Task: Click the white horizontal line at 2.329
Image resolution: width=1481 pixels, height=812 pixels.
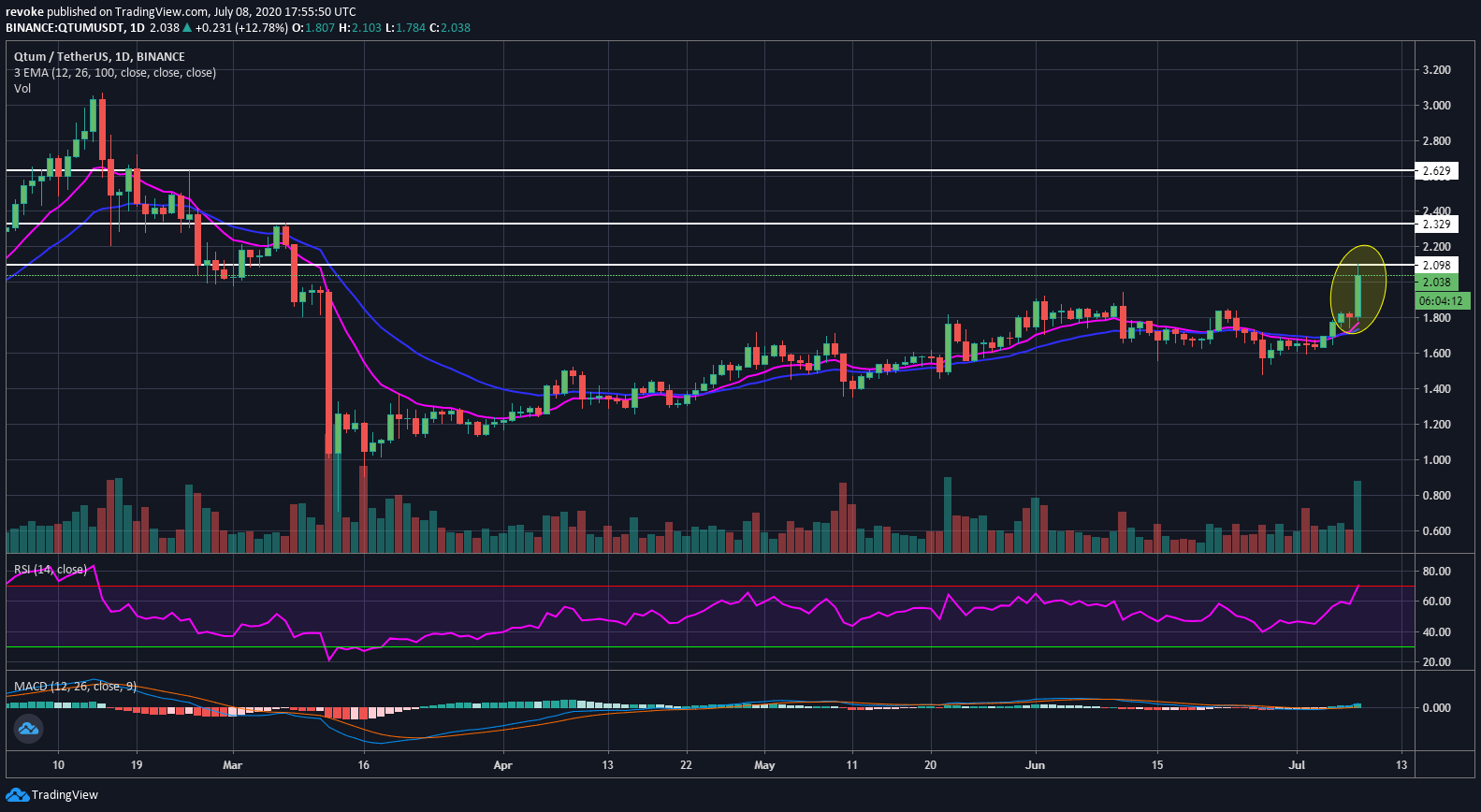Action: [x=710, y=224]
